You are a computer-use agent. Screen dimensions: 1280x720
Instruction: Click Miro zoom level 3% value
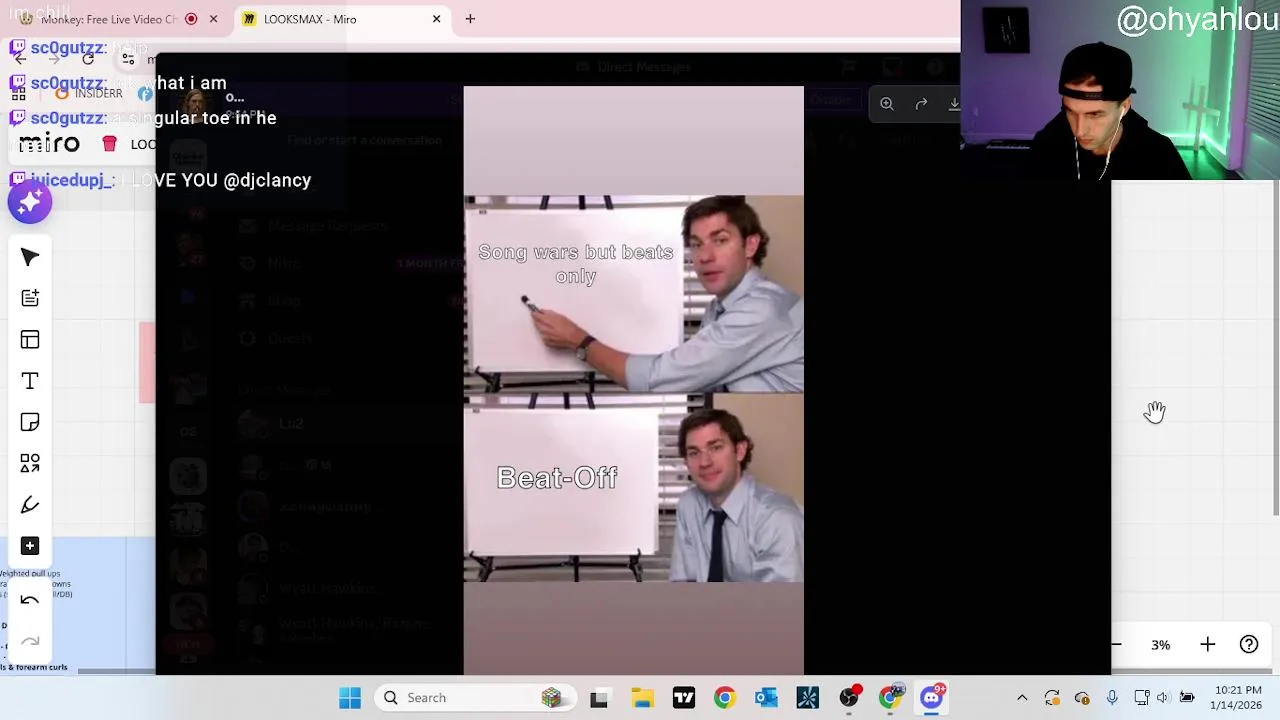coord(1160,645)
